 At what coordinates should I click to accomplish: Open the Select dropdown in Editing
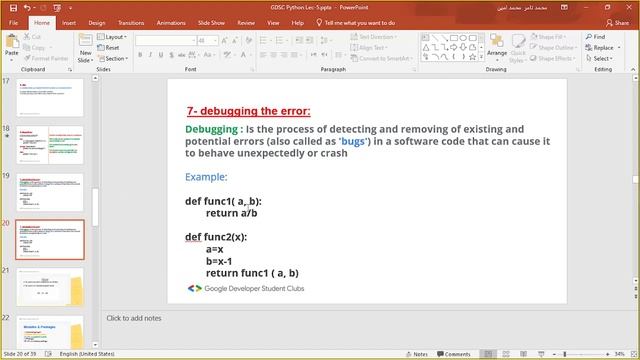point(600,58)
